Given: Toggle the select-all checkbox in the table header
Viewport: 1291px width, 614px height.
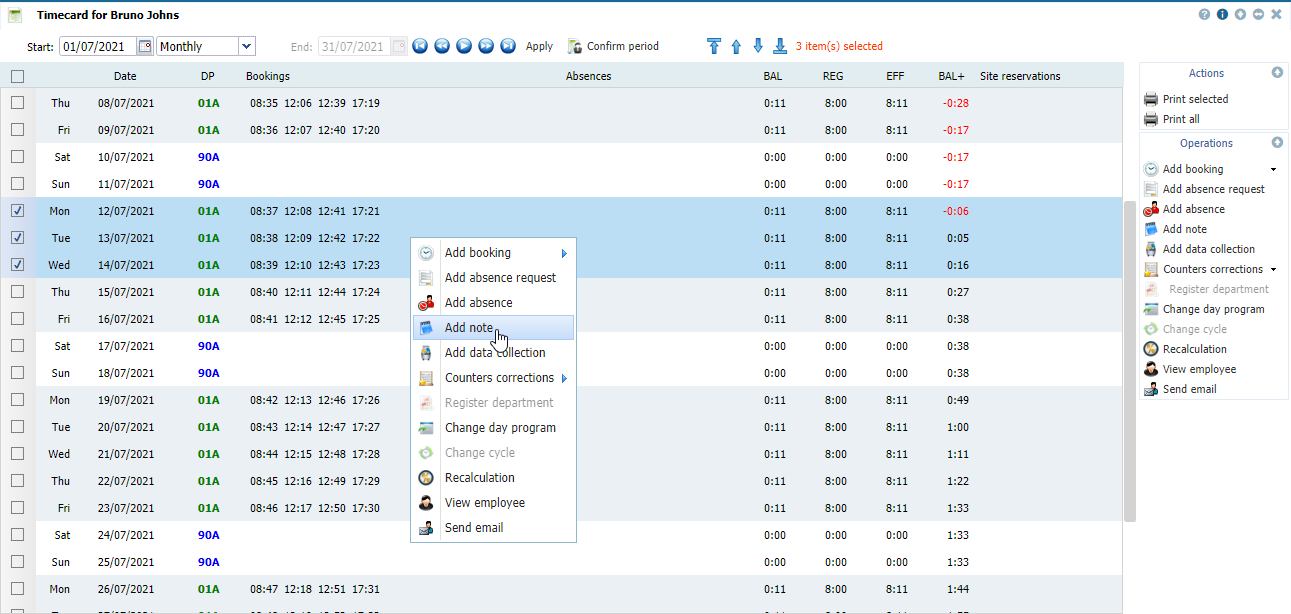Looking at the screenshot, I should (17, 76).
